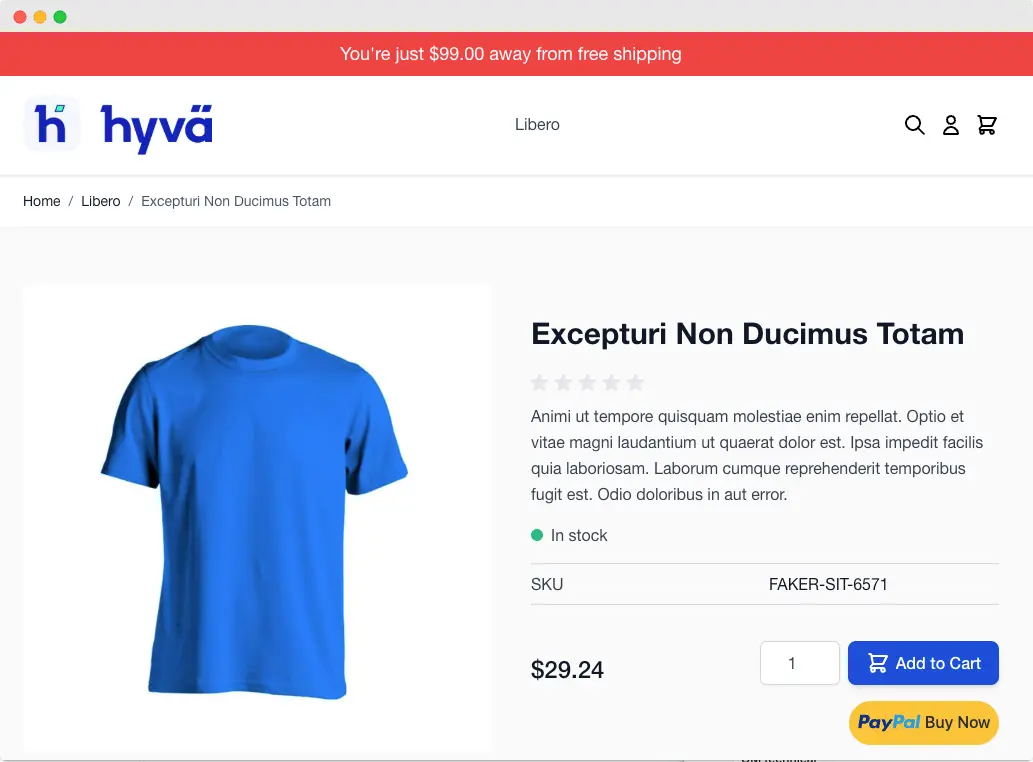Screen dimensions: 1033x762
Task: Click the SKU value FAKER-SIT-6571
Action: (828, 584)
